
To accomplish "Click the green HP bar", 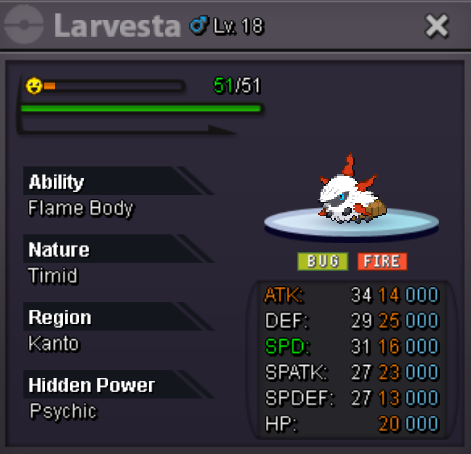I will tap(141, 108).
